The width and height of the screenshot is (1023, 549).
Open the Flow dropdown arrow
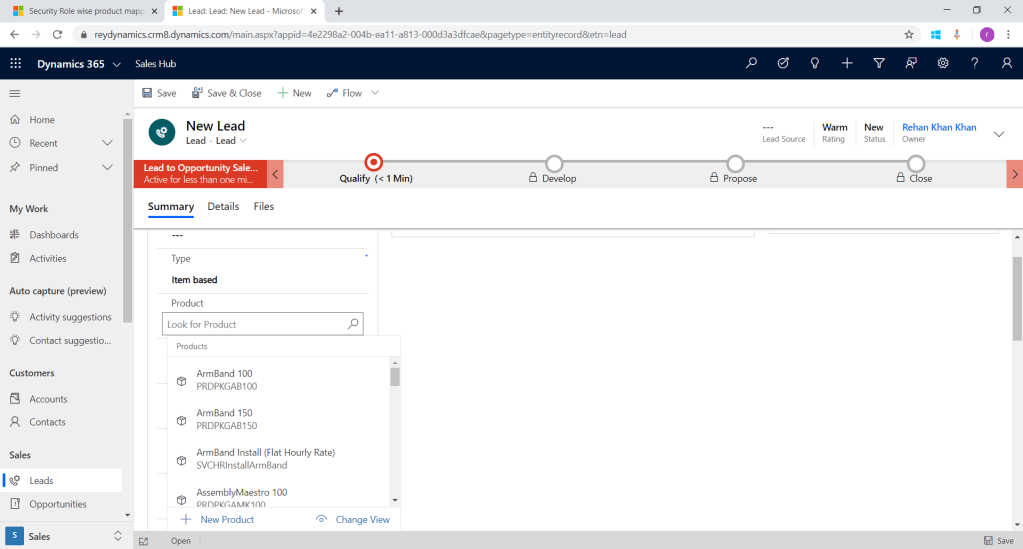coord(375,93)
